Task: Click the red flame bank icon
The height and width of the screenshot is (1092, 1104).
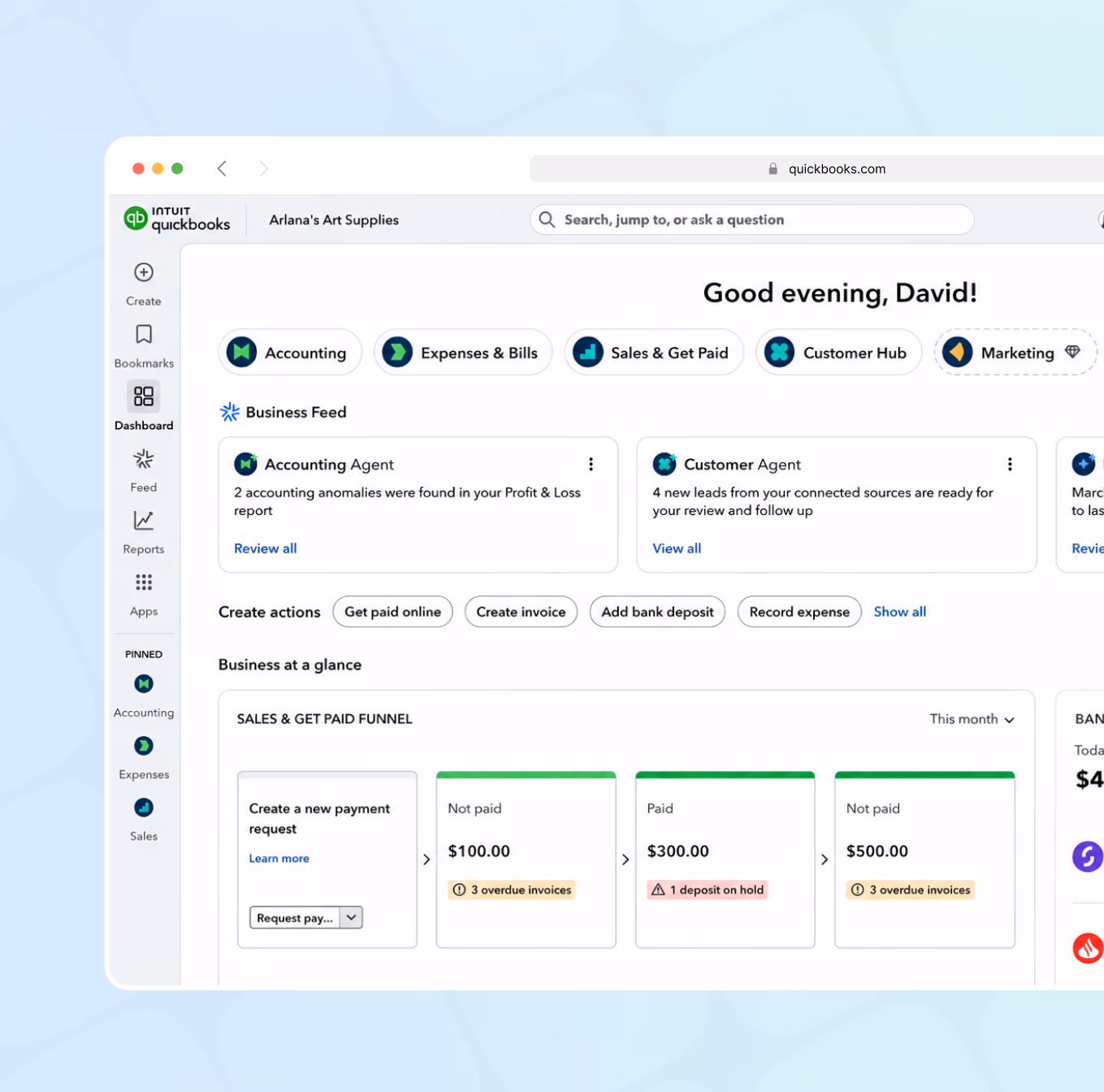Action: (x=1088, y=947)
